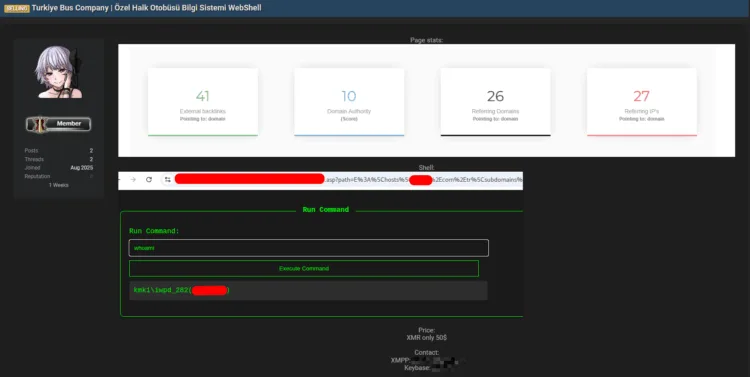Click the poster's avatar image

point(59,72)
